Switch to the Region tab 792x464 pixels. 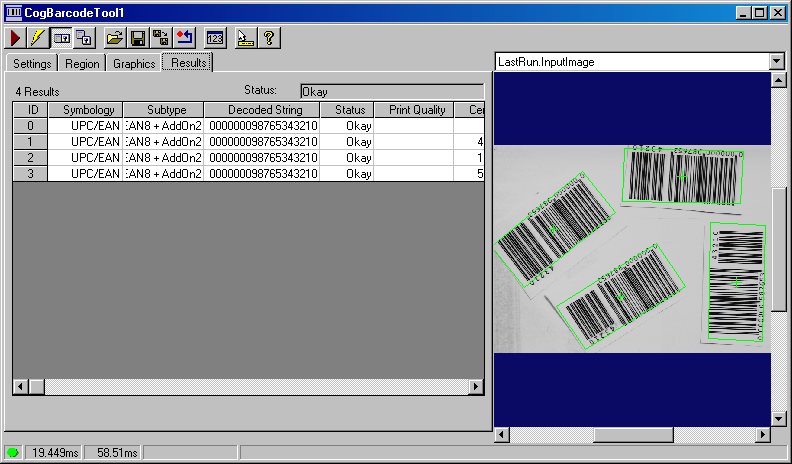point(82,64)
